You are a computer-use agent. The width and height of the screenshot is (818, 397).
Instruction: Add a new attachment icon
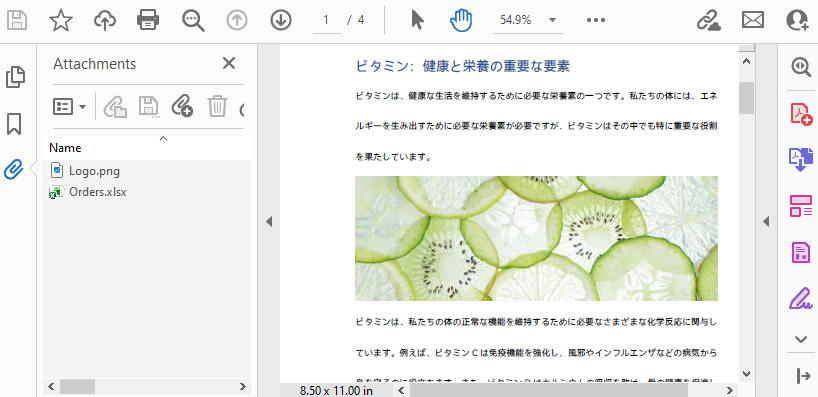pos(182,106)
